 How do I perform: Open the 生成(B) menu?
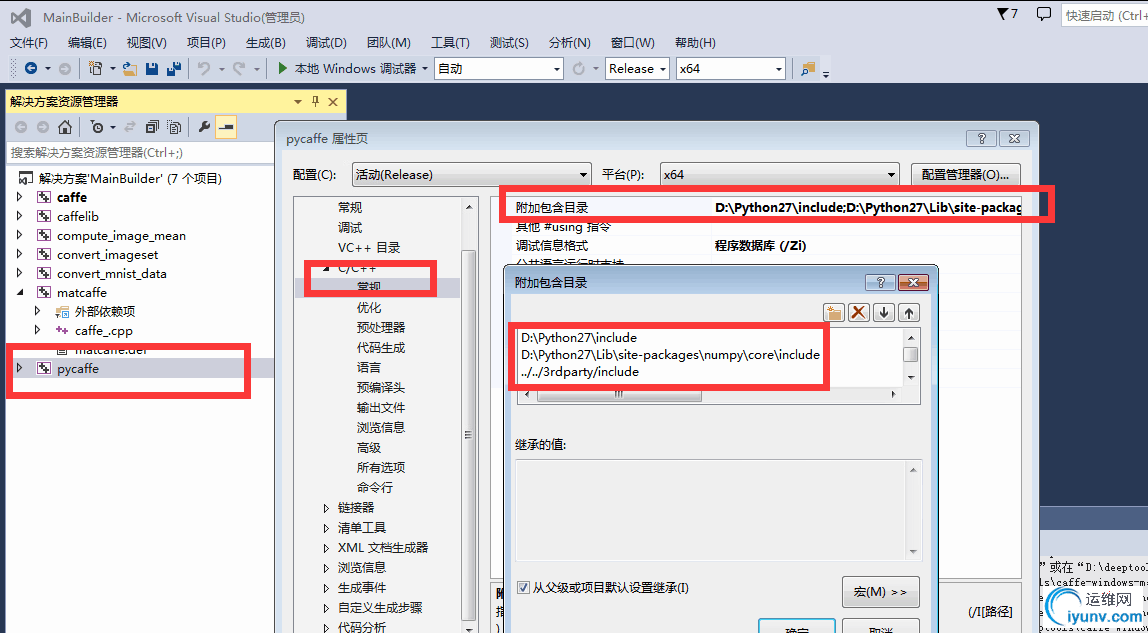click(x=266, y=42)
